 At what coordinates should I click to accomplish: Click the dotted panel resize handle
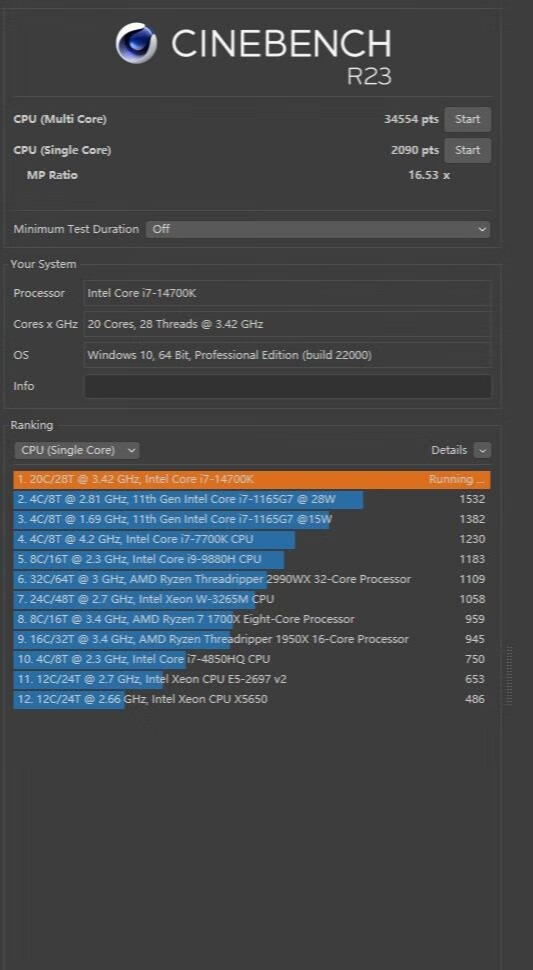510,675
